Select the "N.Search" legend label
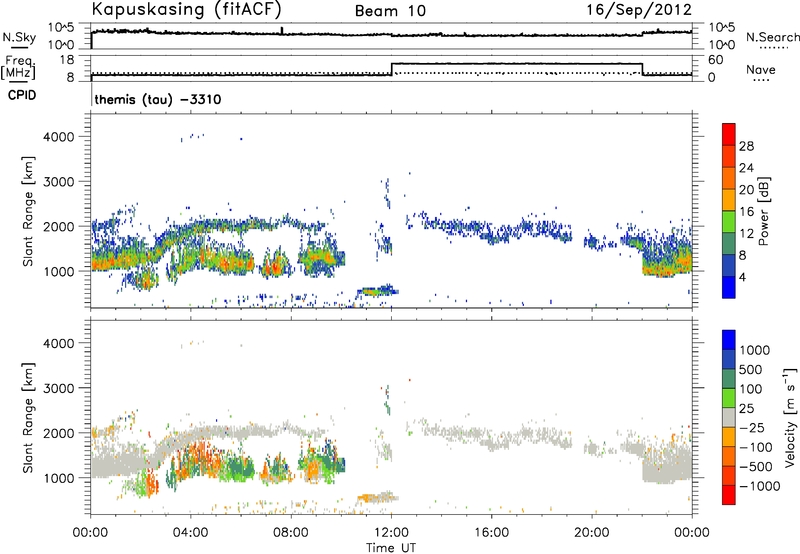800x554 pixels. coord(772,37)
